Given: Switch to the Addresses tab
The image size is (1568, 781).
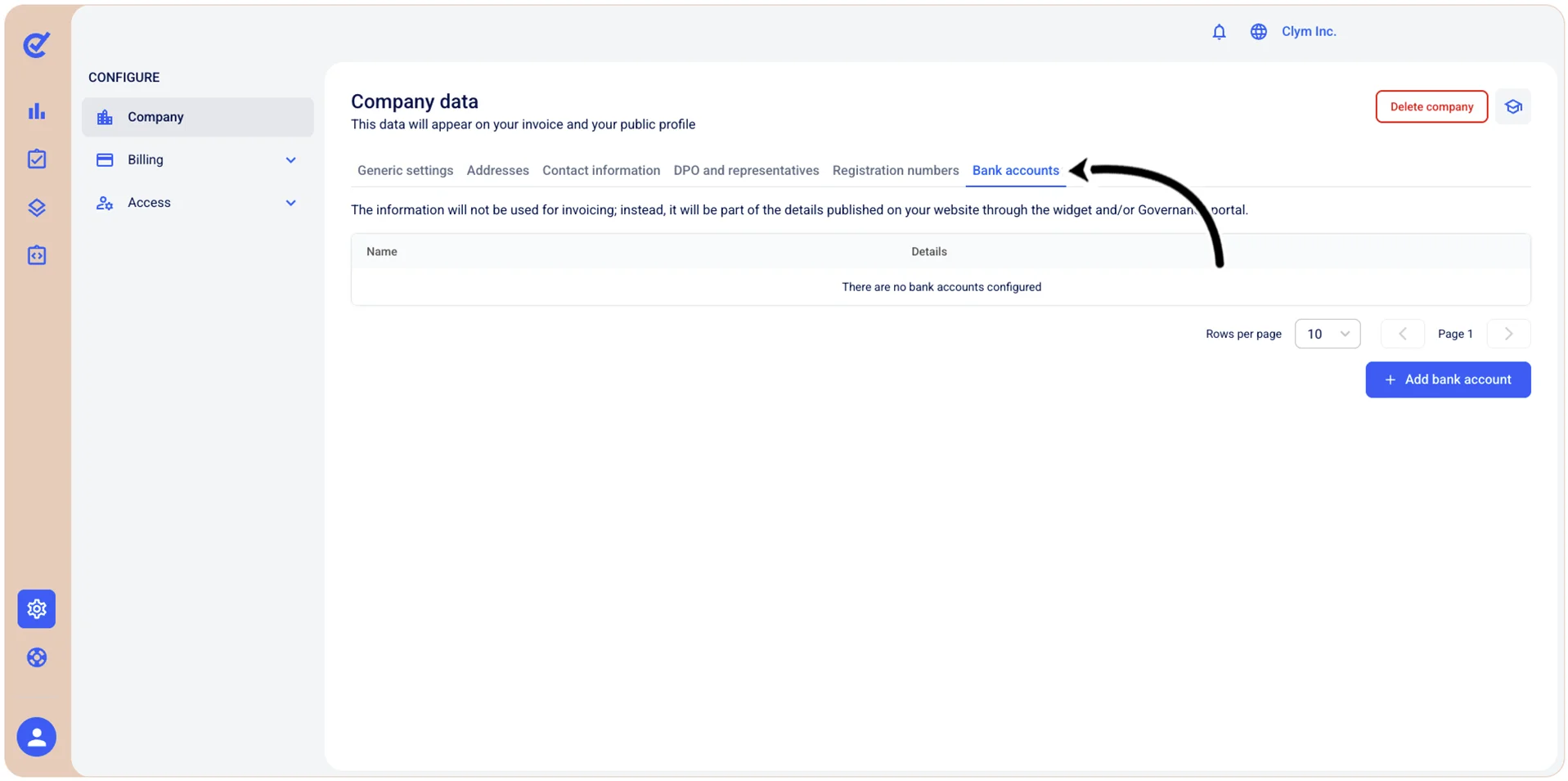Looking at the screenshot, I should point(497,170).
